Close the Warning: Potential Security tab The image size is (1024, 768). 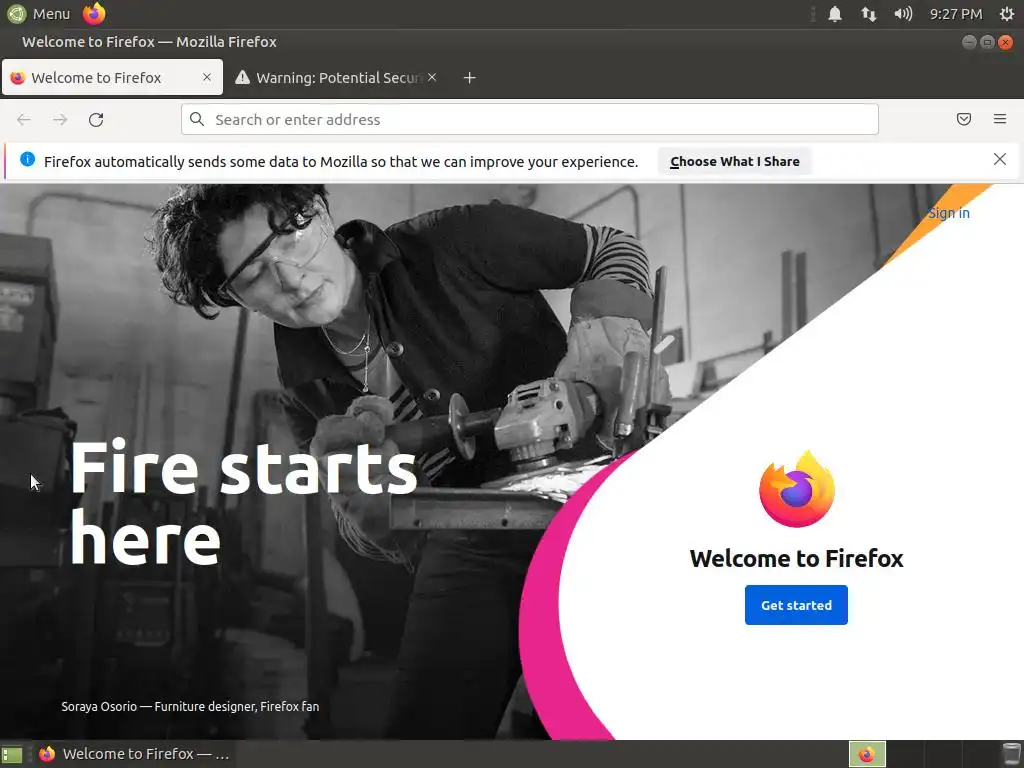pos(432,77)
